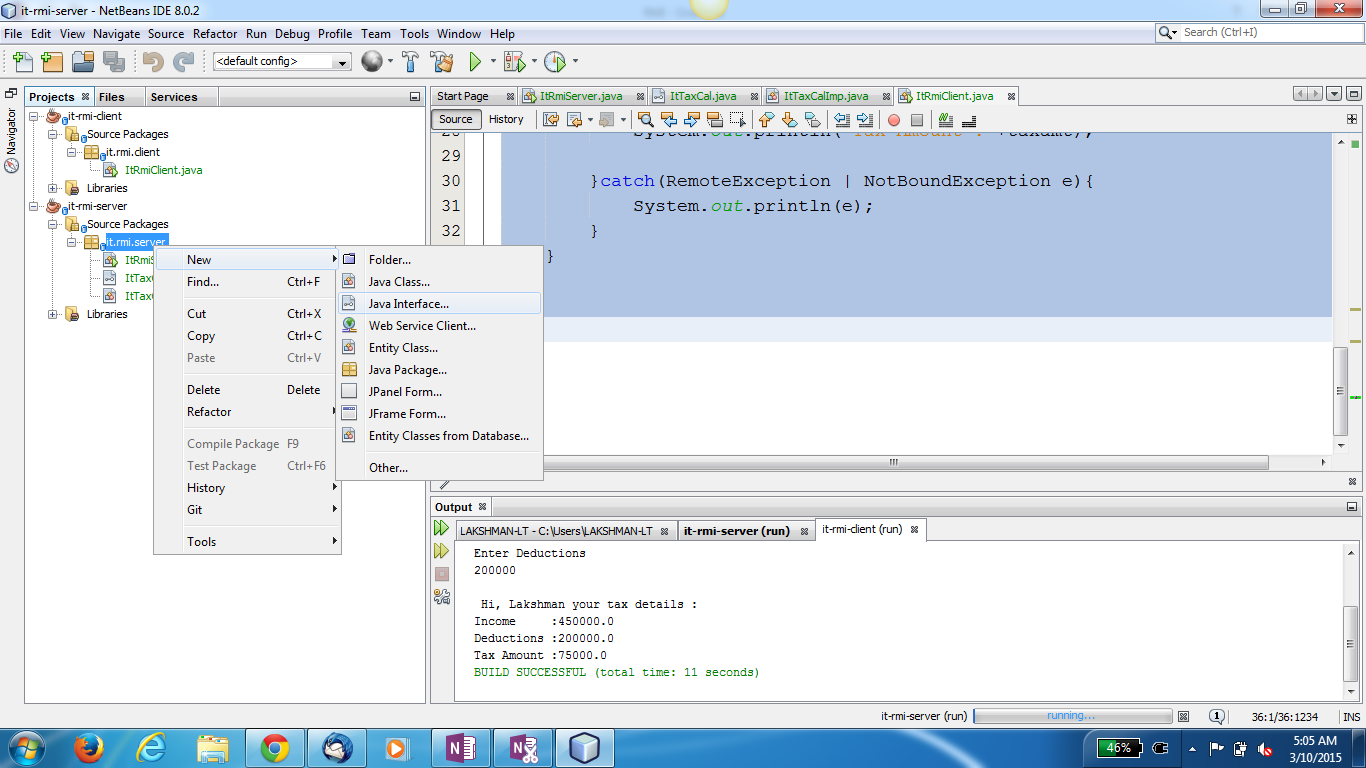Collapse the it-rmi-client project node

click(x=34, y=116)
